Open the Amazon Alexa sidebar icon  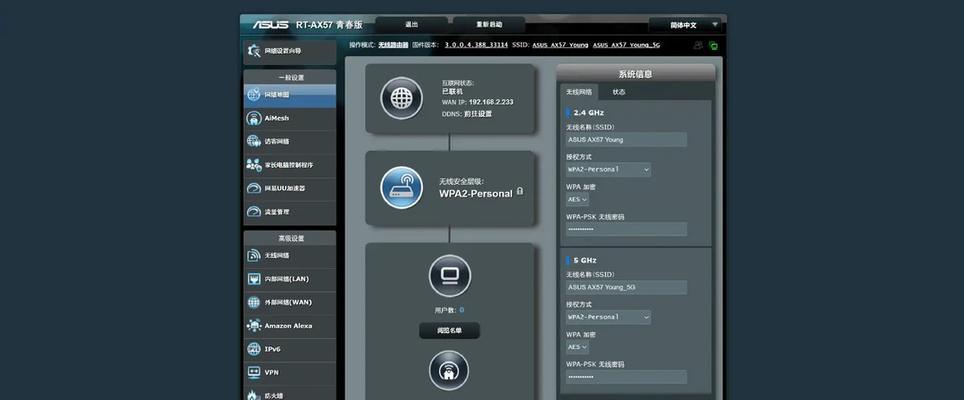coord(254,325)
